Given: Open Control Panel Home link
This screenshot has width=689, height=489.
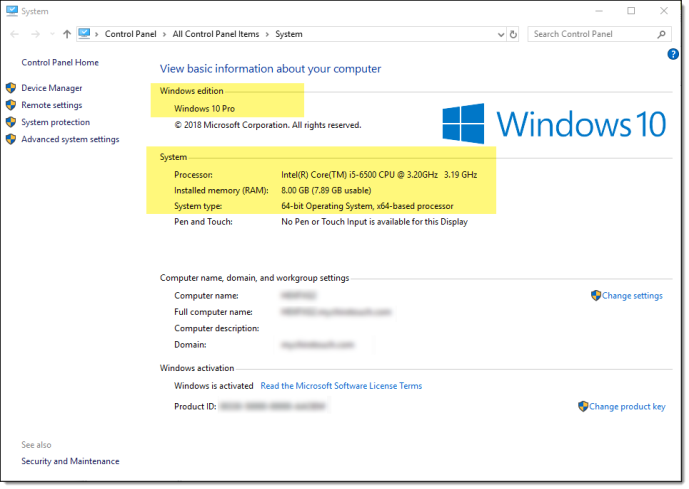Looking at the screenshot, I should [x=60, y=62].
